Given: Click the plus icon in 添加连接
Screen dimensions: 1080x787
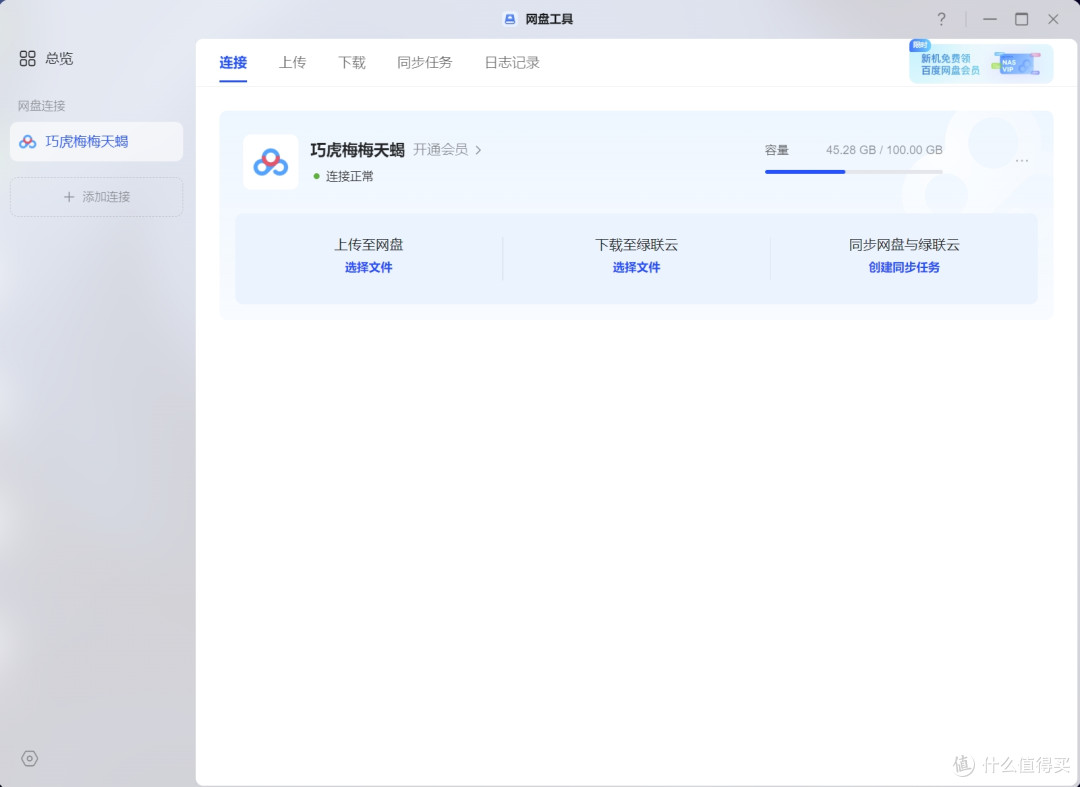Looking at the screenshot, I should [x=69, y=197].
